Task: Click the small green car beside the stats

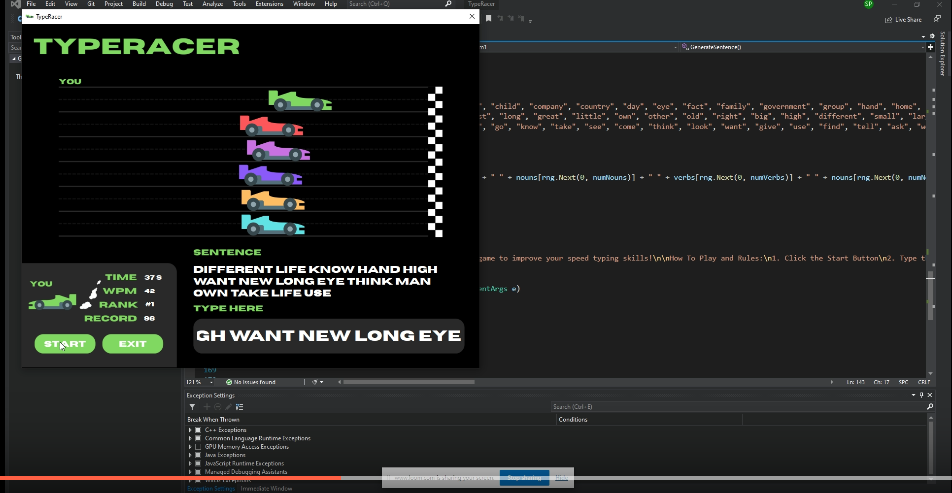Action: click(x=53, y=302)
